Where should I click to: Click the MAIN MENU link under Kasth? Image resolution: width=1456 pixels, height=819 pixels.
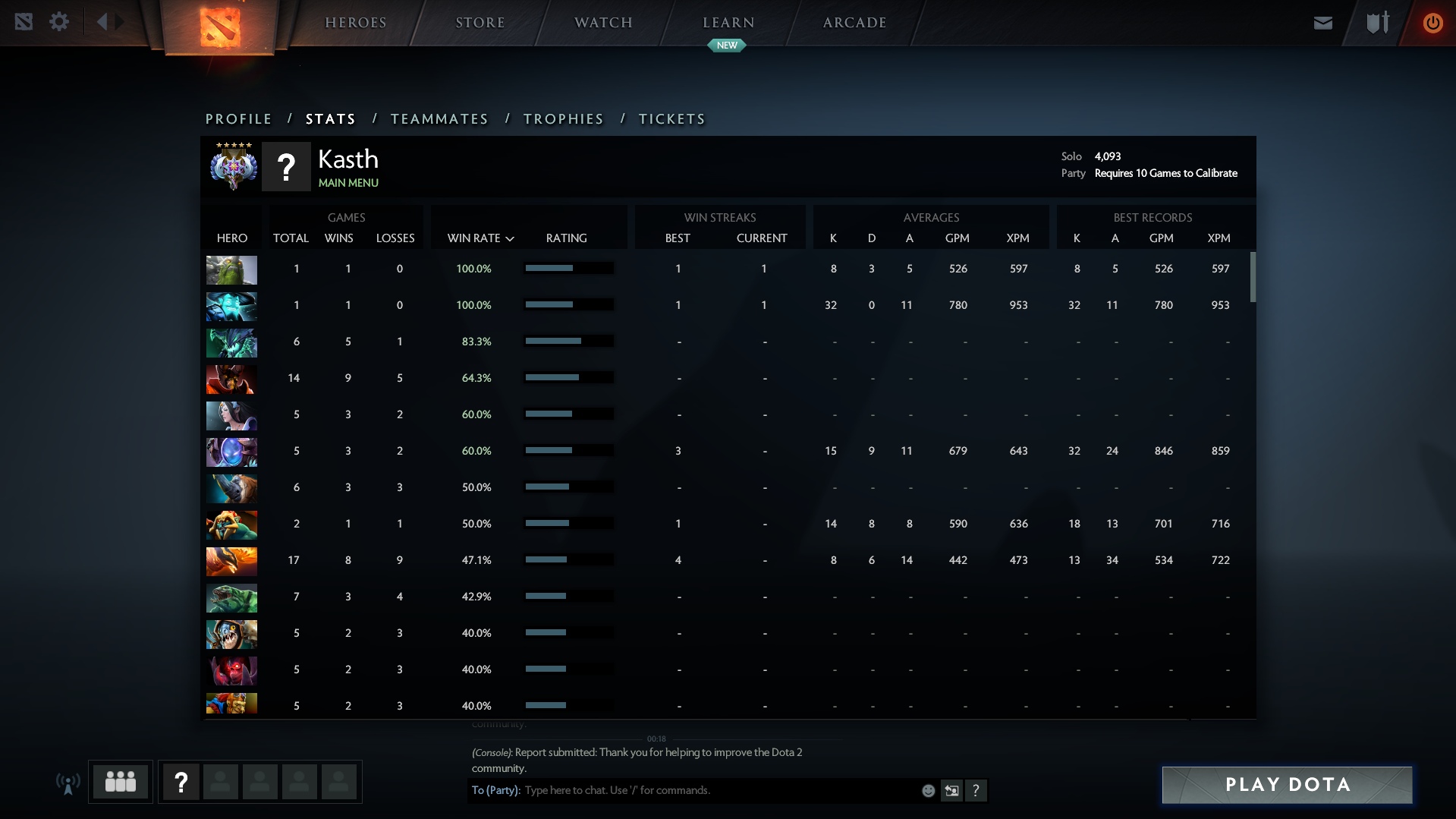[x=348, y=183]
